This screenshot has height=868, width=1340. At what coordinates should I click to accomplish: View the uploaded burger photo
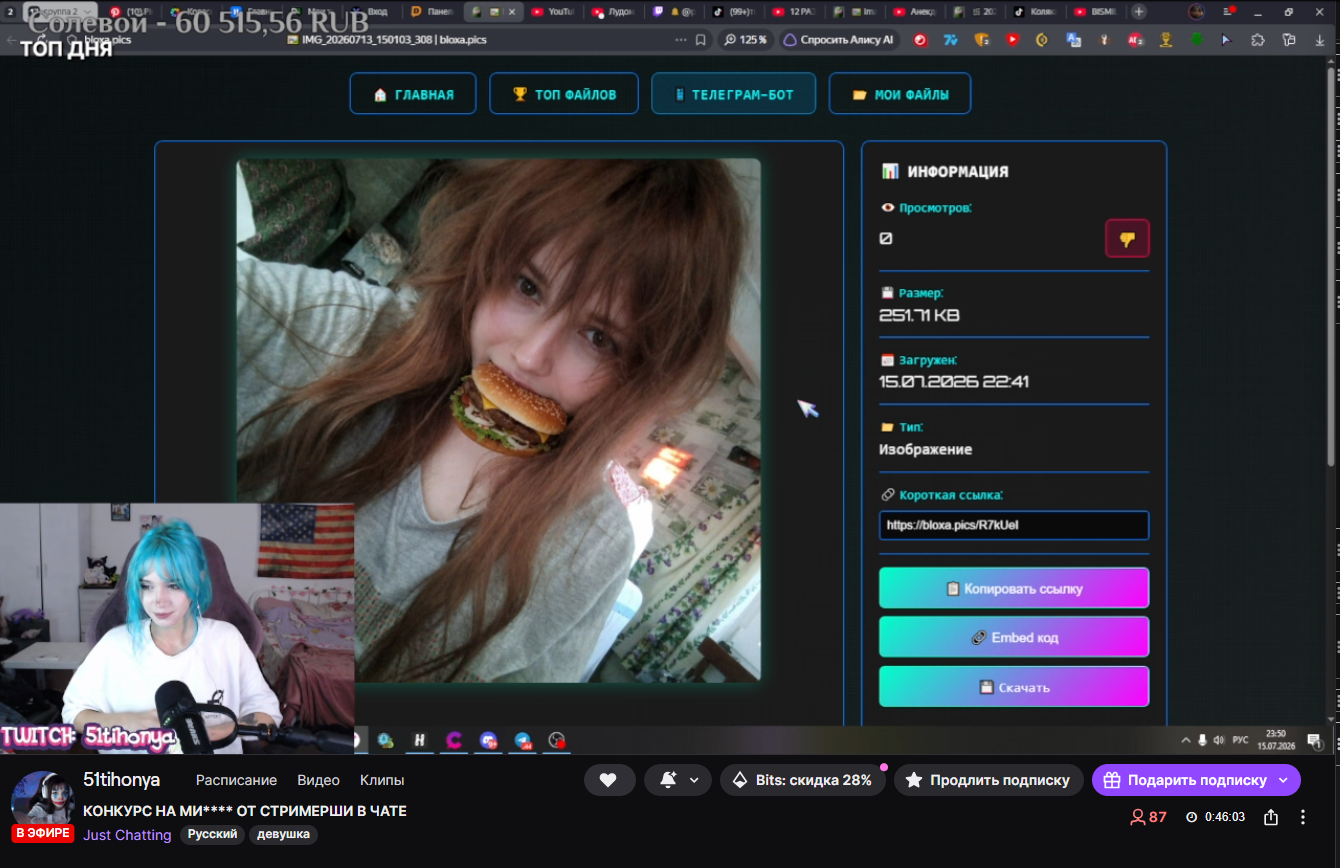[498, 420]
